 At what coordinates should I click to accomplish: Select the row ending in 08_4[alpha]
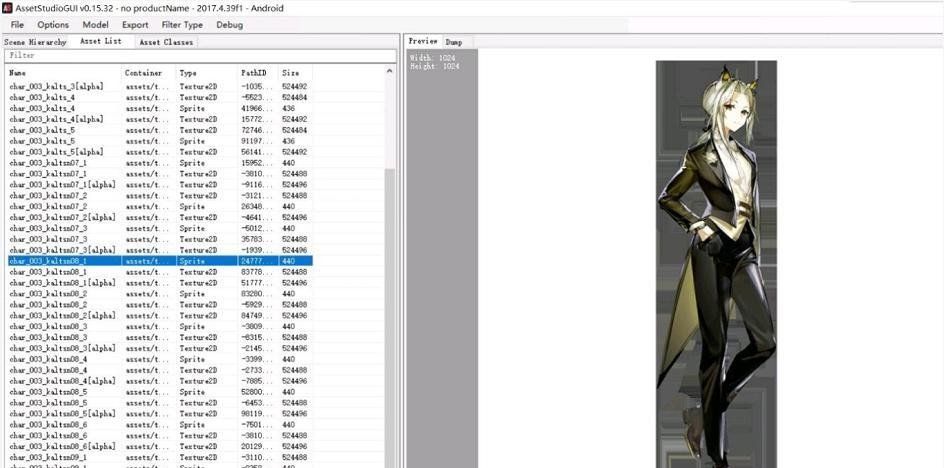[x=160, y=381]
